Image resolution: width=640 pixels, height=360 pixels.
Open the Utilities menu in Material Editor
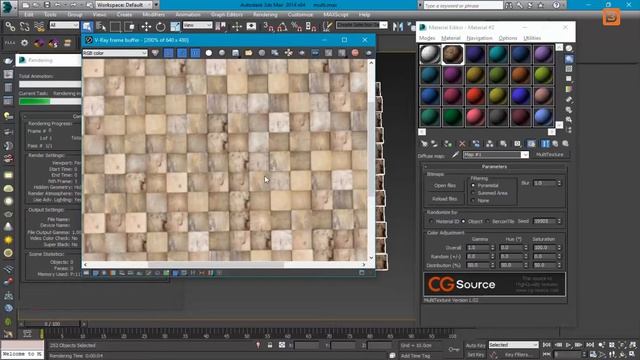tap(532, 38)
